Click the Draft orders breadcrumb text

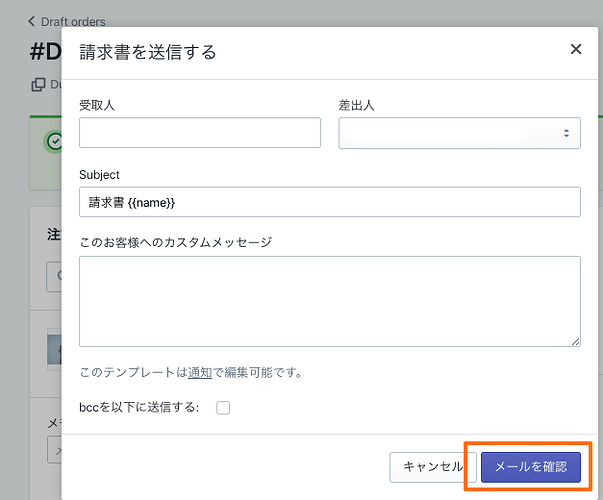pos(73,21)
